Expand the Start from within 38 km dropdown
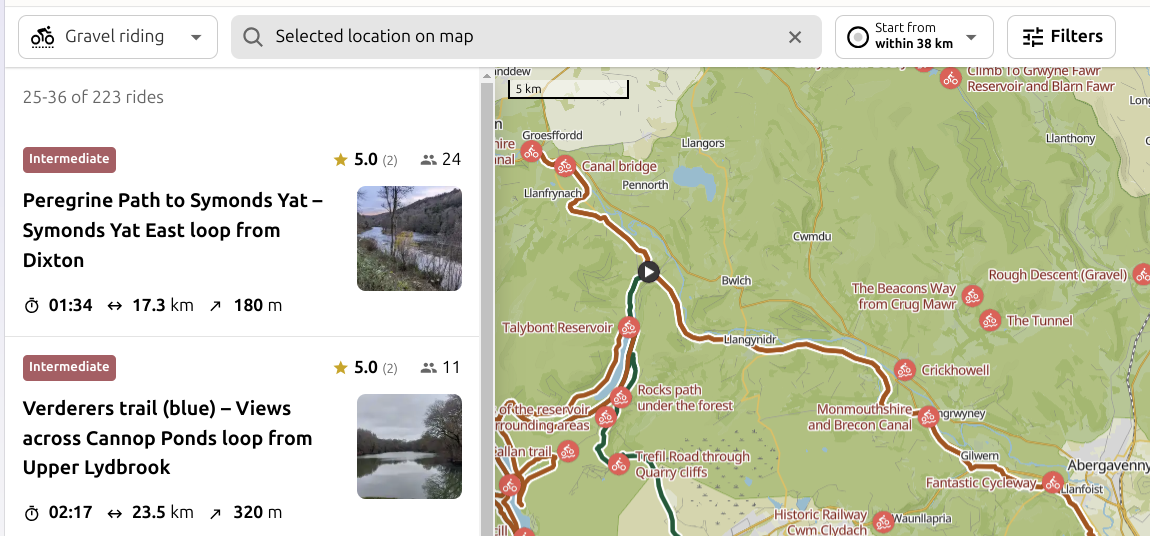1150x536 pixels. 914,37
